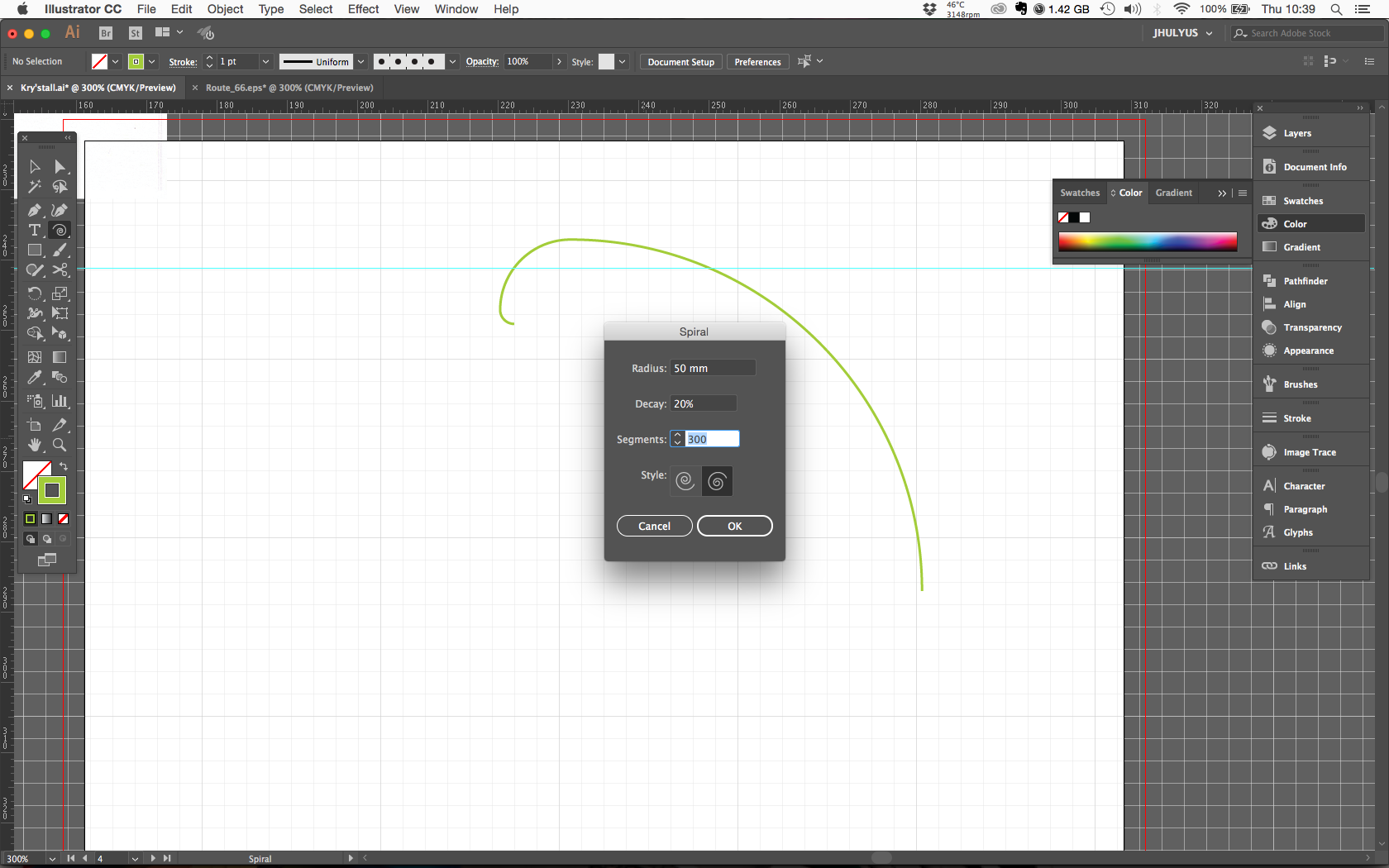Open the graphic Style dropdown
This screenshot has height=868, width=1389.
click(623, 61)
